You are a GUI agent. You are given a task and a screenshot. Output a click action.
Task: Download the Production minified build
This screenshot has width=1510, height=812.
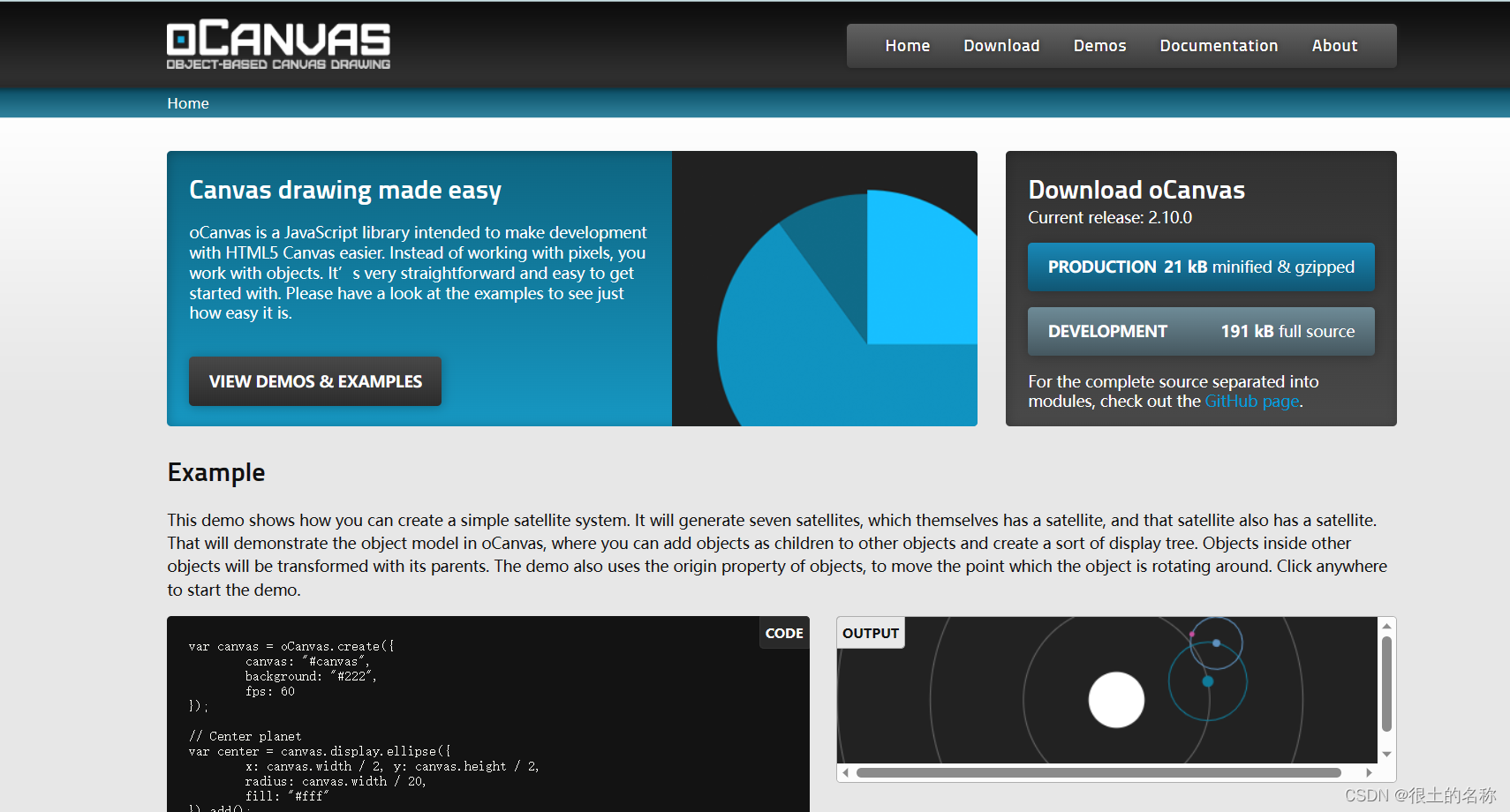click(1201, 267)
